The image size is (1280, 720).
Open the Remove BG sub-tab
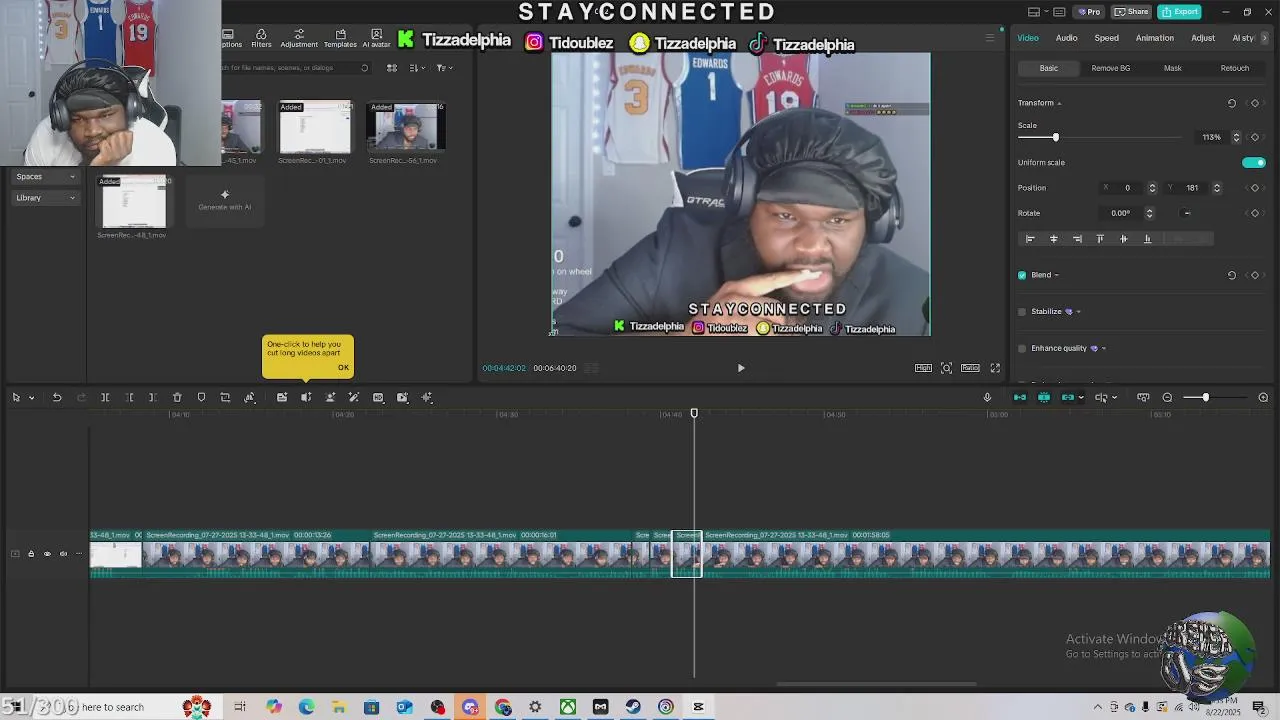tap(1111, 68)
